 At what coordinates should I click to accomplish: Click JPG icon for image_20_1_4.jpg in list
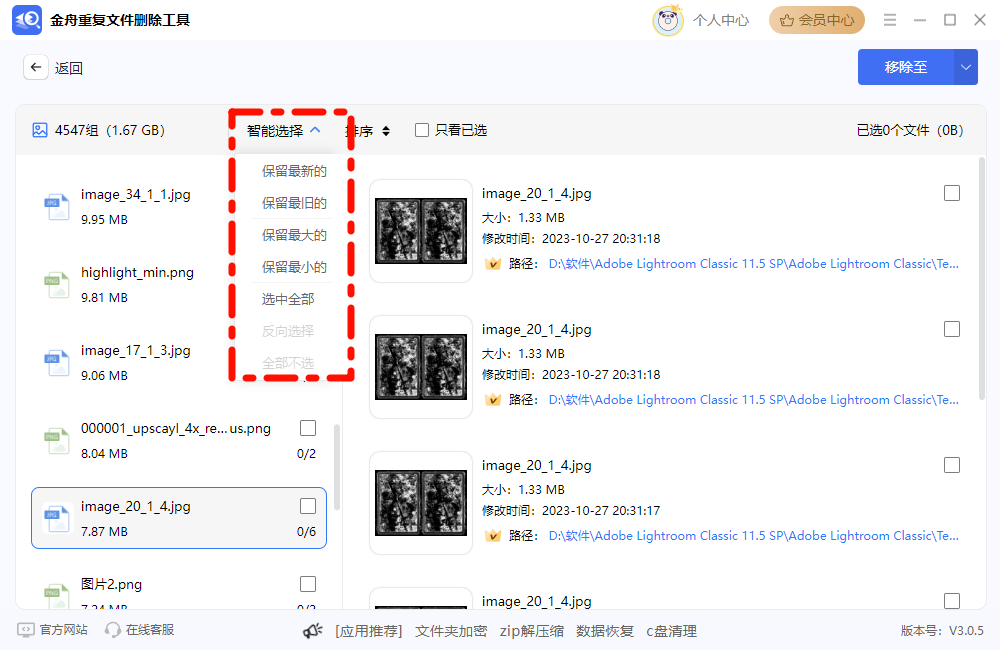(x=57, y=519)
